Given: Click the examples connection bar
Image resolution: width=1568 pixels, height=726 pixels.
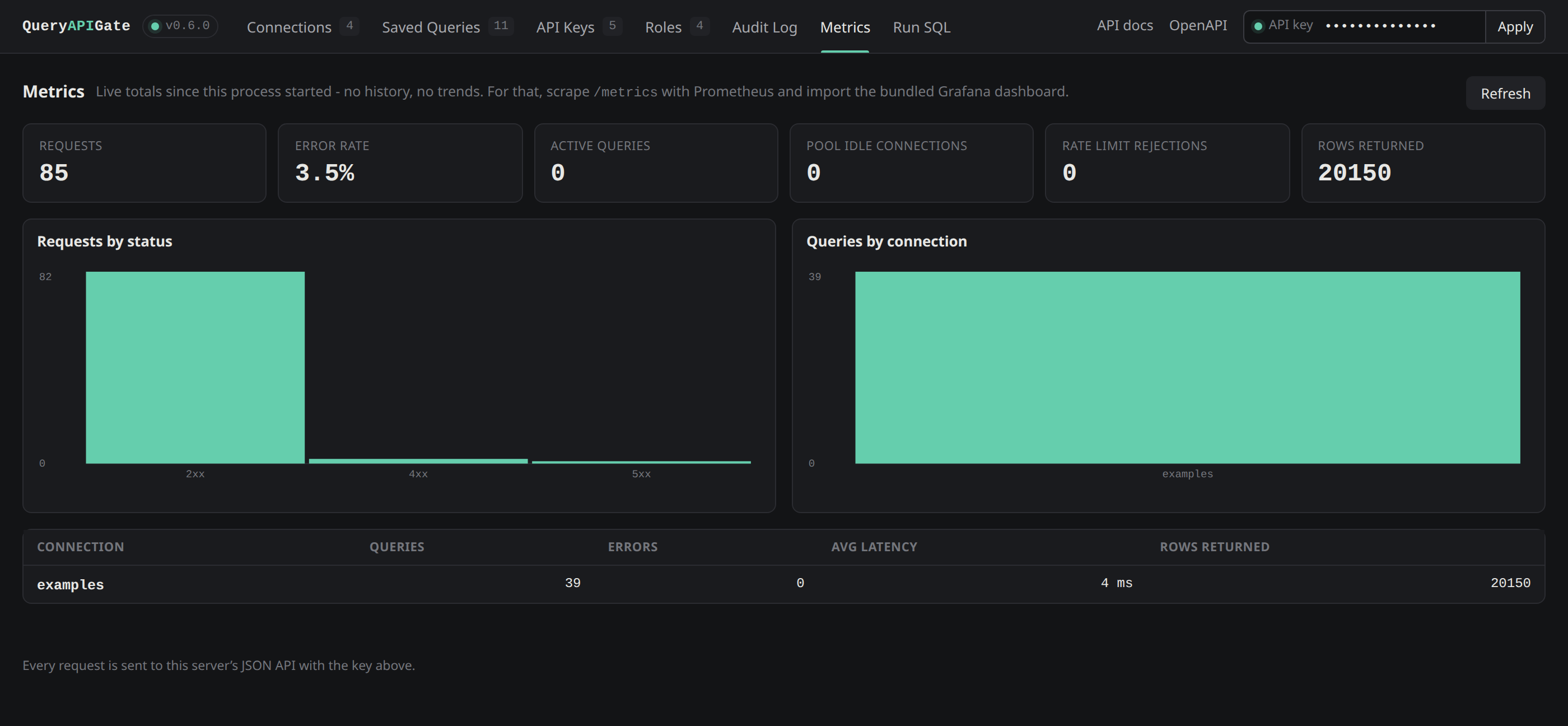Looking at the screenshot, I should point(1187,367).
